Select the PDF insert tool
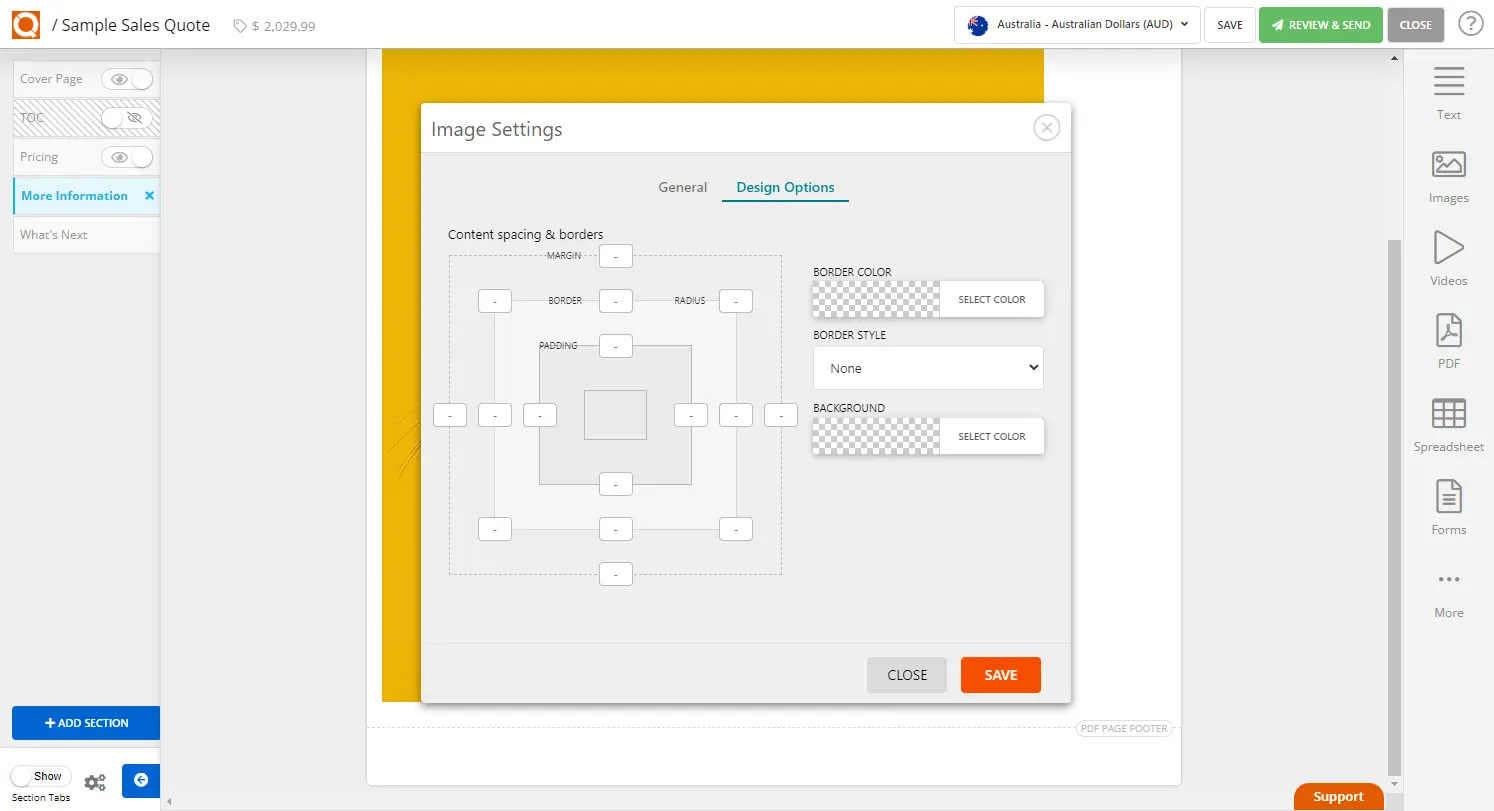Screen dimensions: 1494x811 [1448, 341]
